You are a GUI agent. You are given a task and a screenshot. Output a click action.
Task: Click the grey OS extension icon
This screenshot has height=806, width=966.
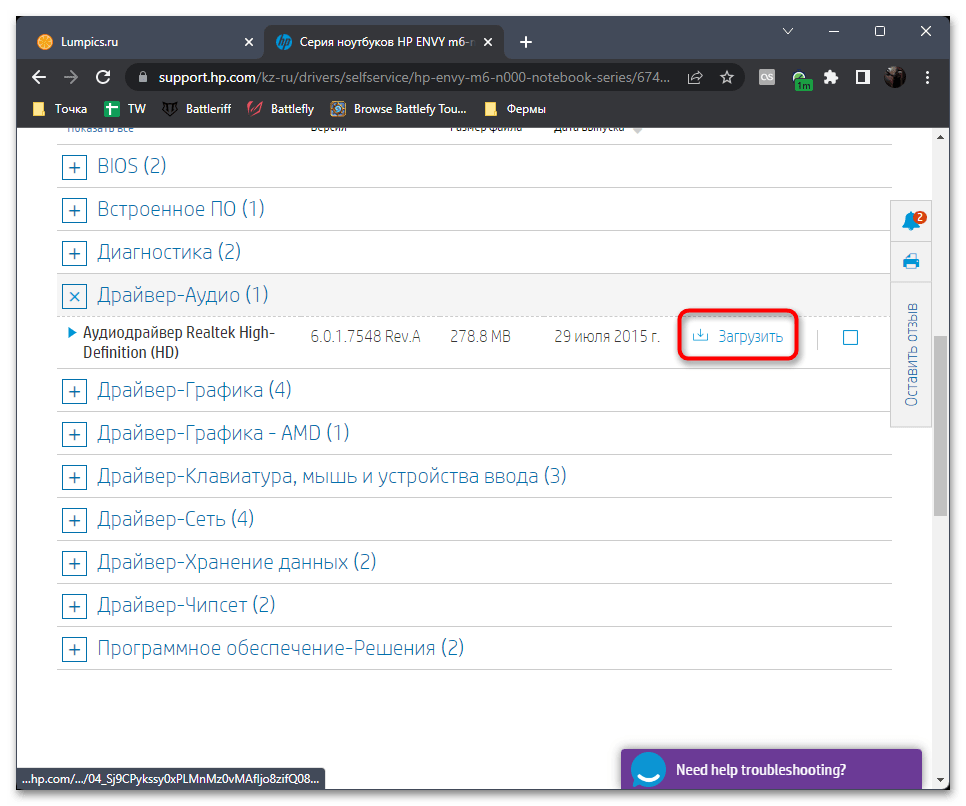pos(766,77)
